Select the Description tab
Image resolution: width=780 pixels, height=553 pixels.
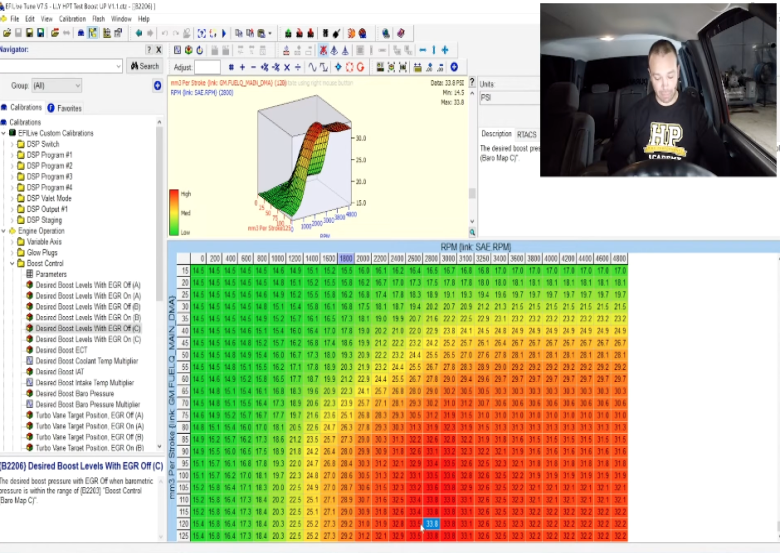[x=496, y=134]
